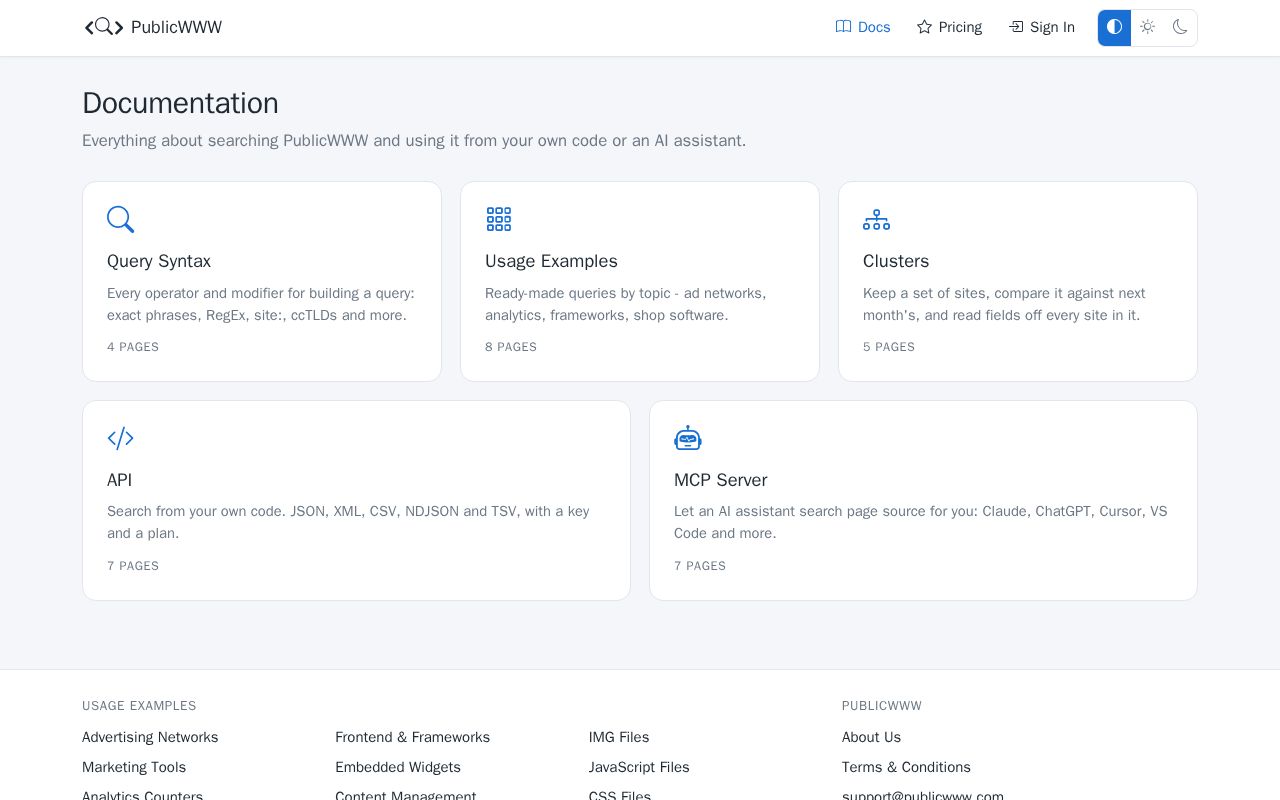Open IMG Files footer link
The image size is (1280, 800).
(x=619, y=737)
